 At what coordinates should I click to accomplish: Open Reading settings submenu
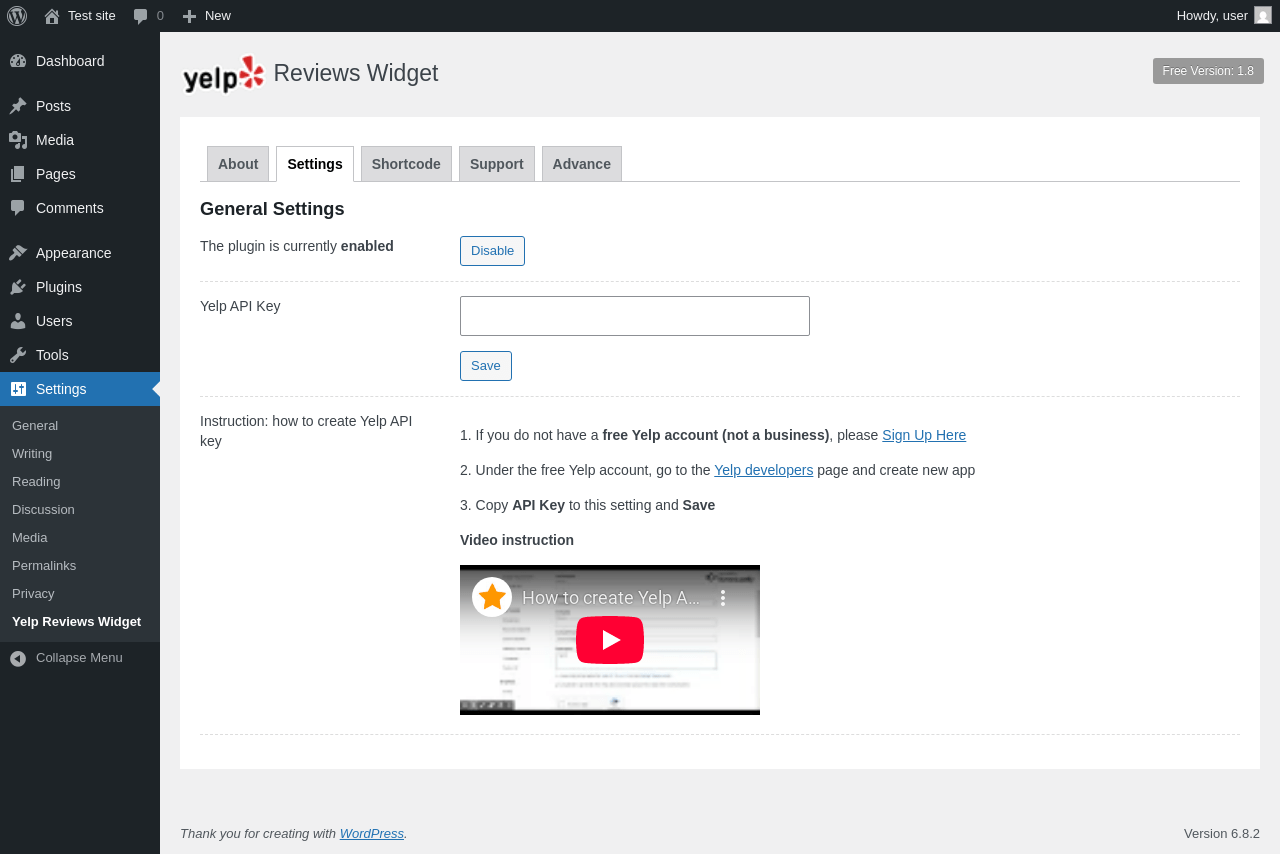[x=36, y=481]
